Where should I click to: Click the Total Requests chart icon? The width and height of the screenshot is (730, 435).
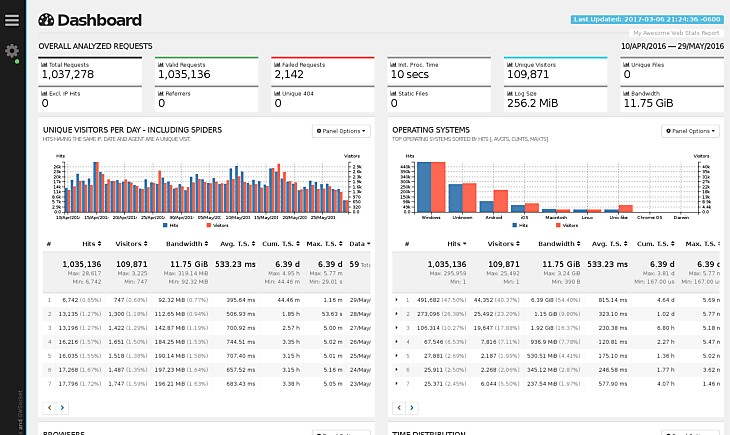(44, 64)
